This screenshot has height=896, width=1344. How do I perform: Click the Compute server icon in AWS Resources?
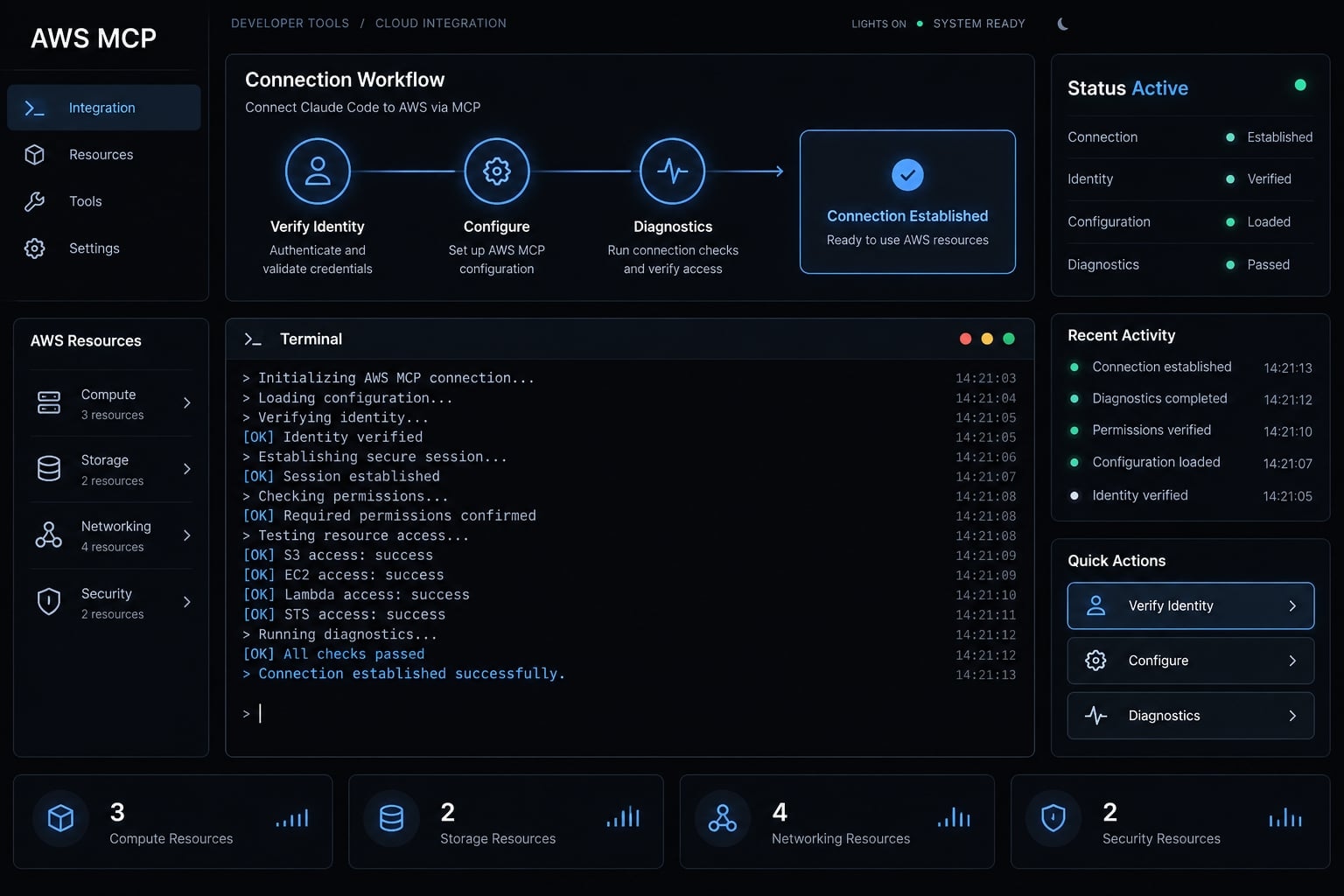[x=49, y=402]
